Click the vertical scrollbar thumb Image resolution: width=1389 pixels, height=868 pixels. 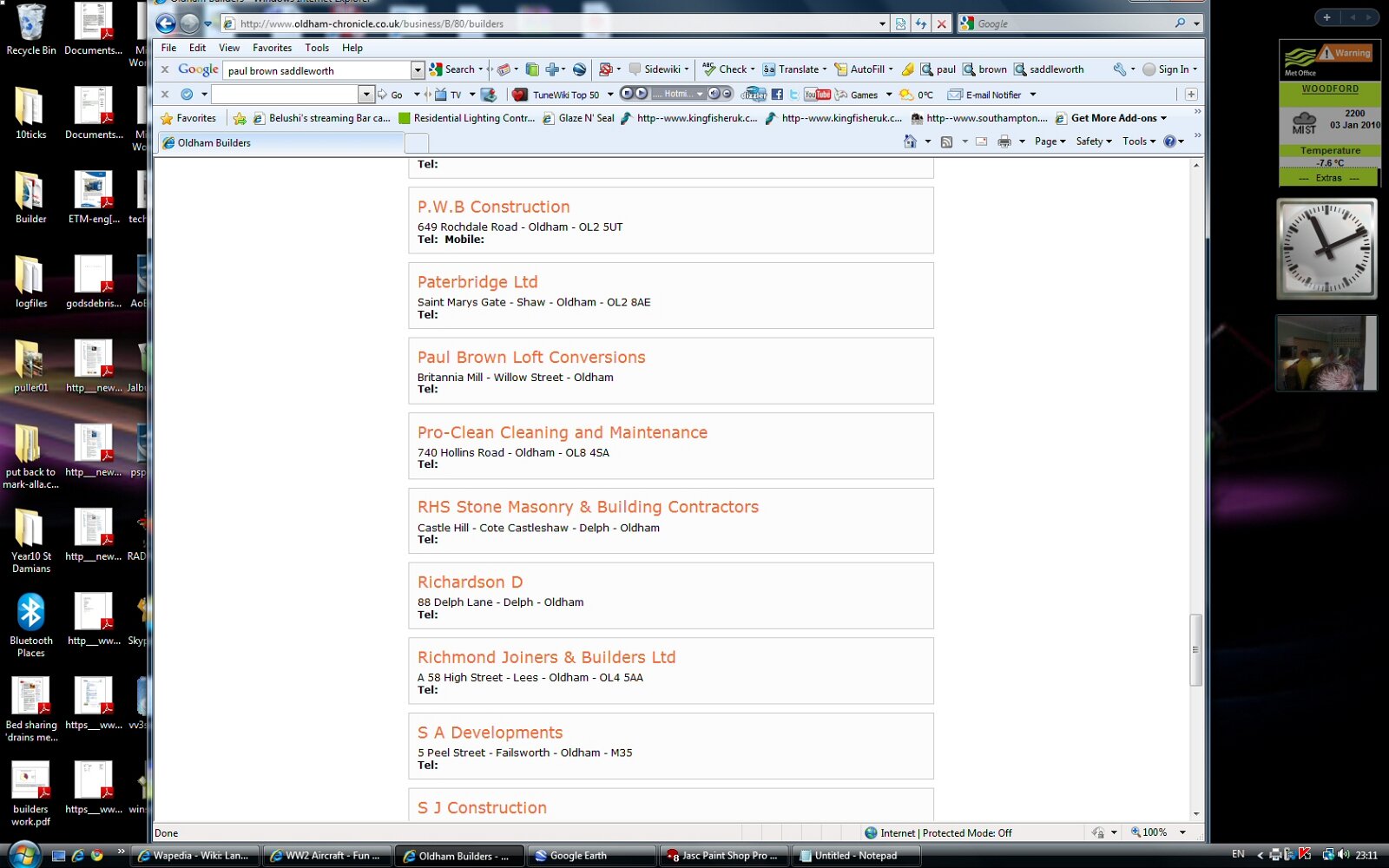(1195, 649)
